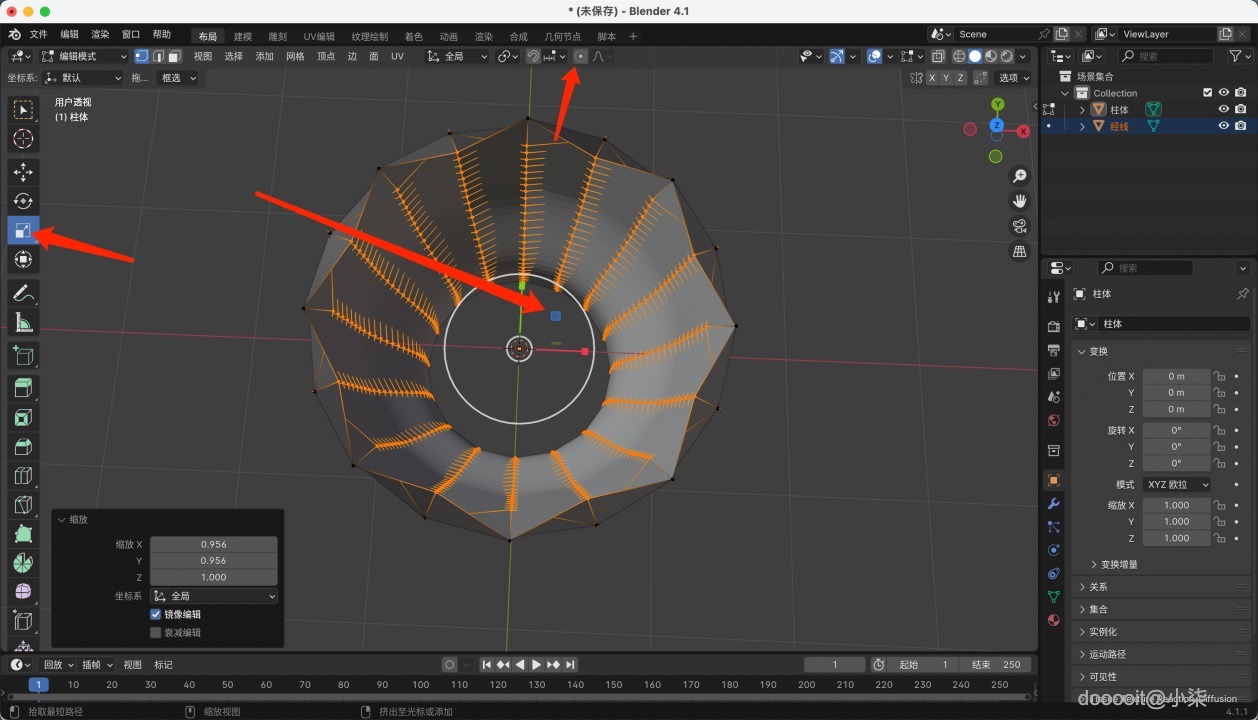This screenshot has width=1258, height=720.
Task: Toggle camera view in viewport gizmo
Action: tap(1020, 226)
